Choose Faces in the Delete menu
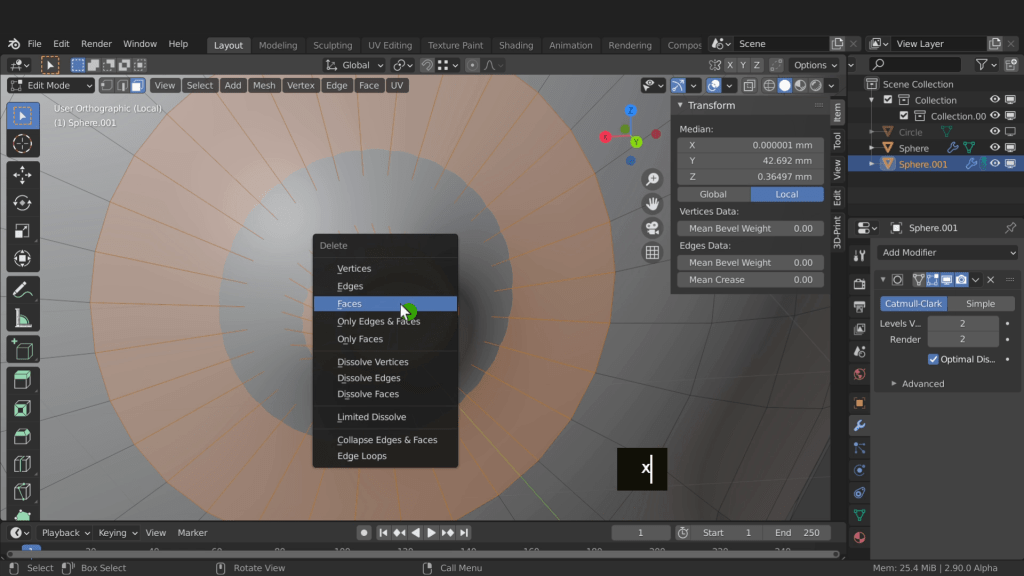 click(350, 304)
